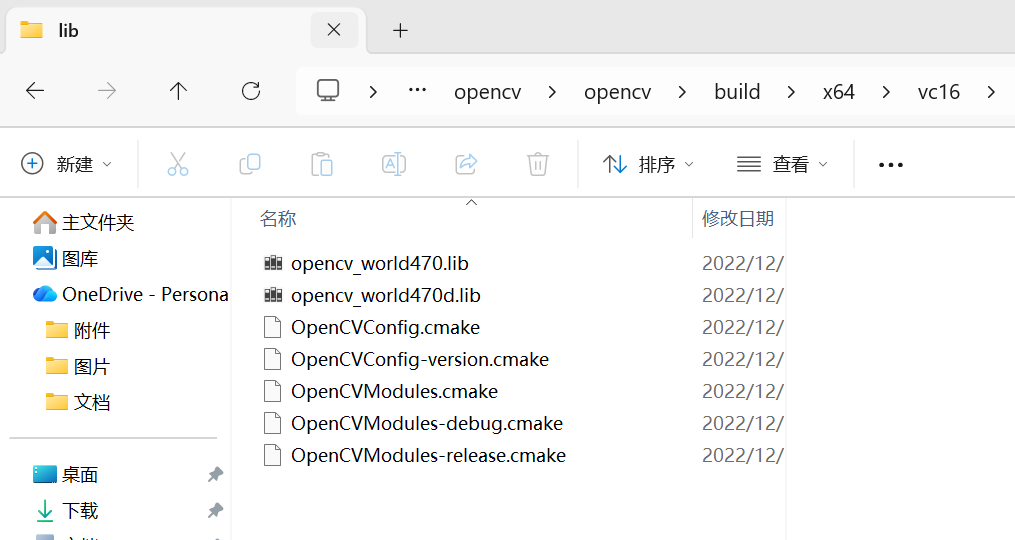Open the 查看 (View) dropdown menu
The width and height of the screenshot is (1015, 540).
(x=782, y=164)
